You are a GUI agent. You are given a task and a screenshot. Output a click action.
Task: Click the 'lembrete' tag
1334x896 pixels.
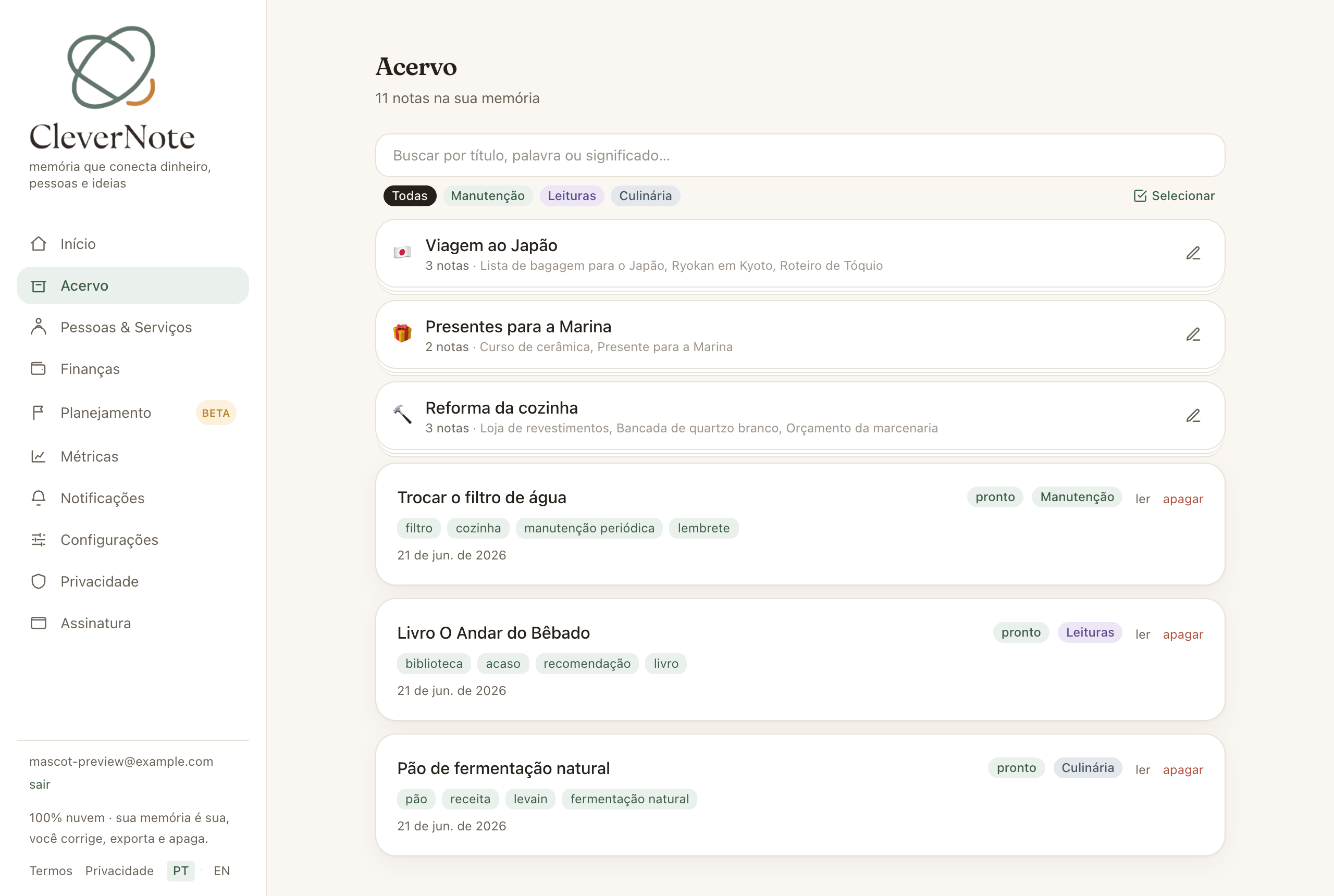(x=703, y=529)
